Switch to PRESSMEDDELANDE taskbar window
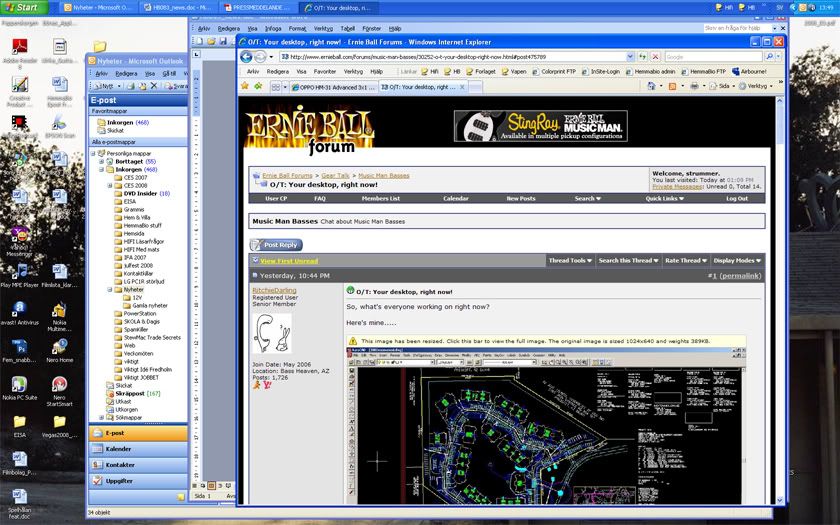Image resolution: width=840 pixels, height=525 pixels. tap(258, 8)
